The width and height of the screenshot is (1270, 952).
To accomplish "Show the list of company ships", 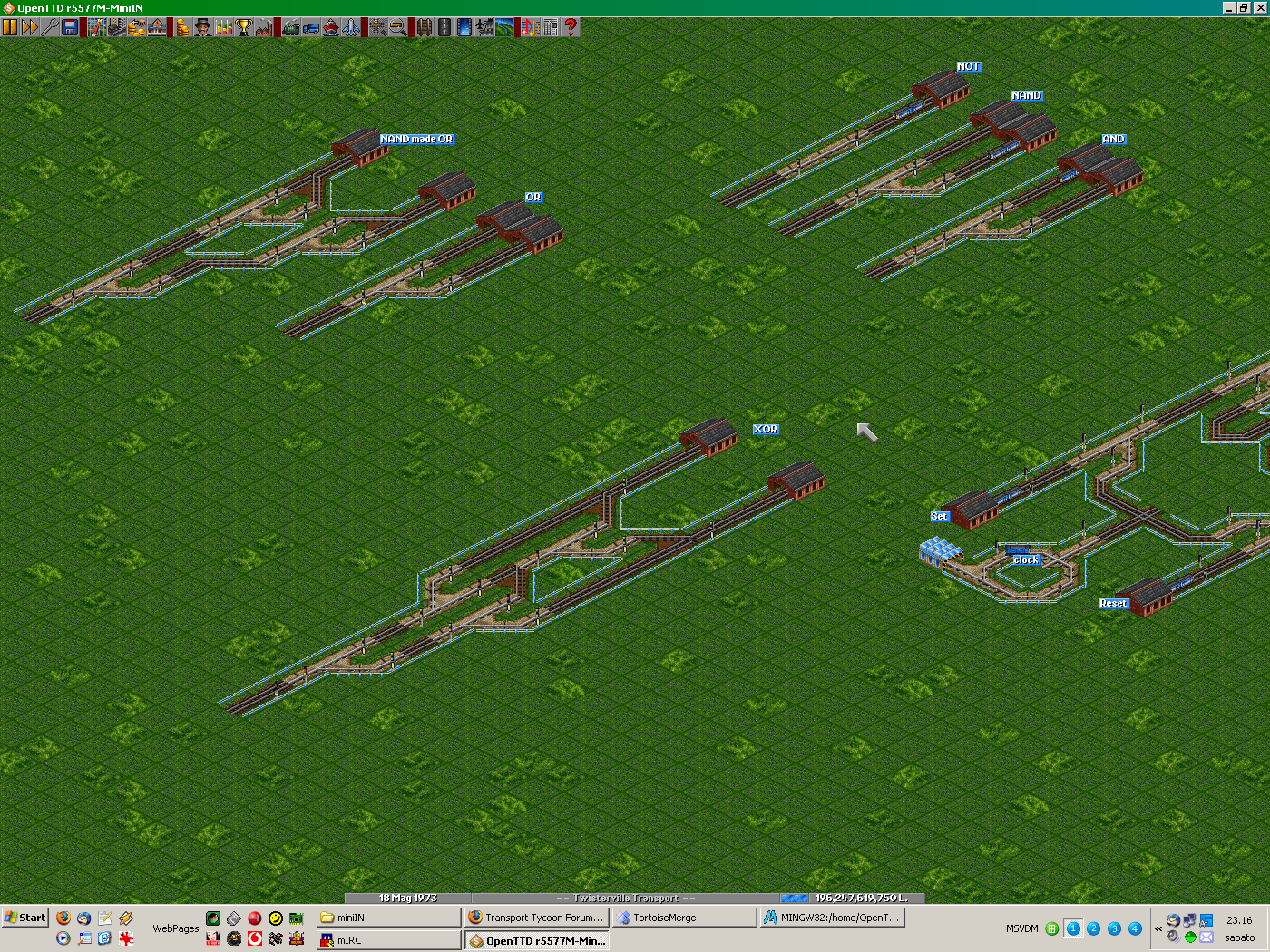I will 330,27.
